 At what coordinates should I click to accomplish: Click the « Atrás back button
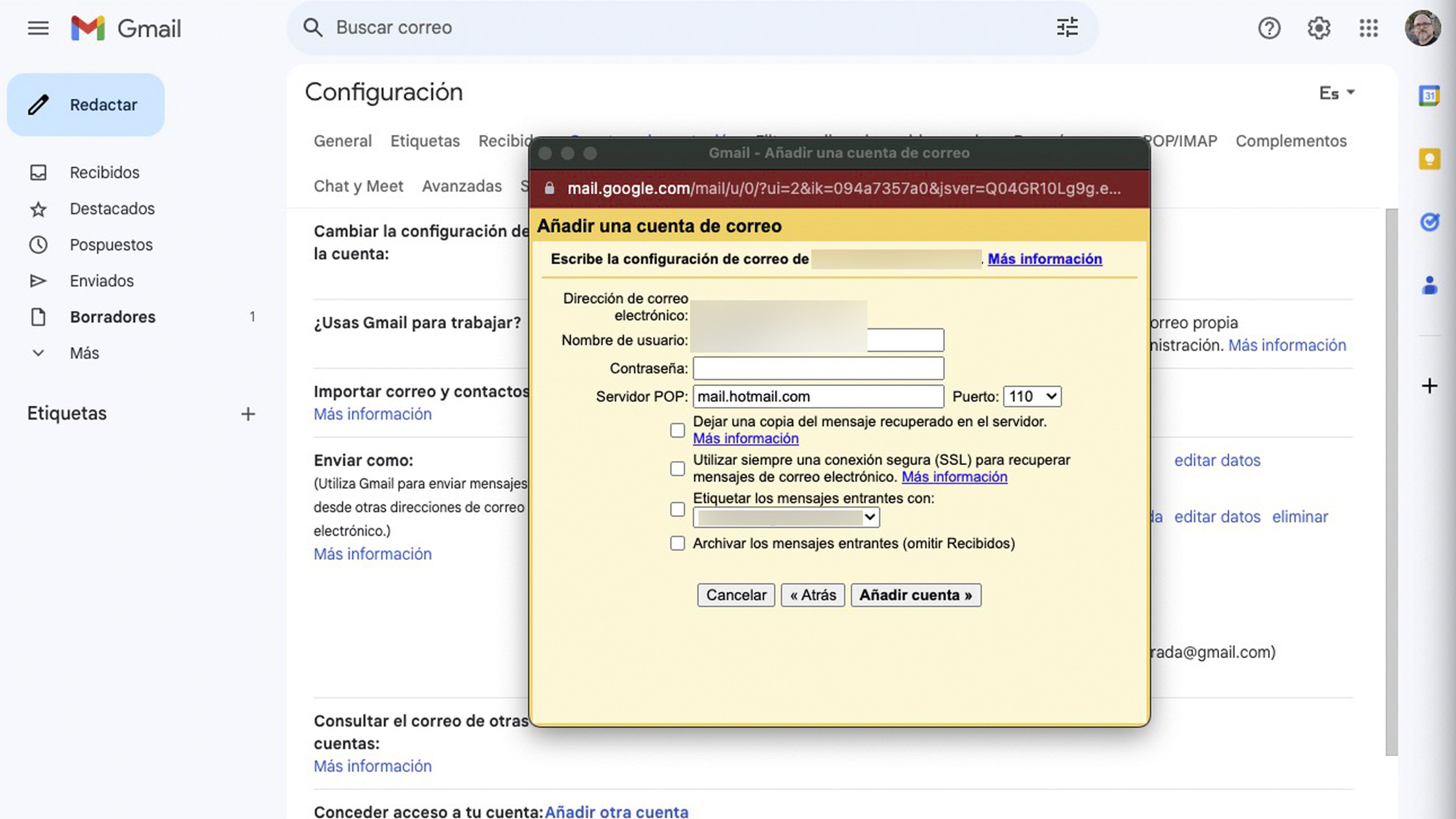[813, 595]
